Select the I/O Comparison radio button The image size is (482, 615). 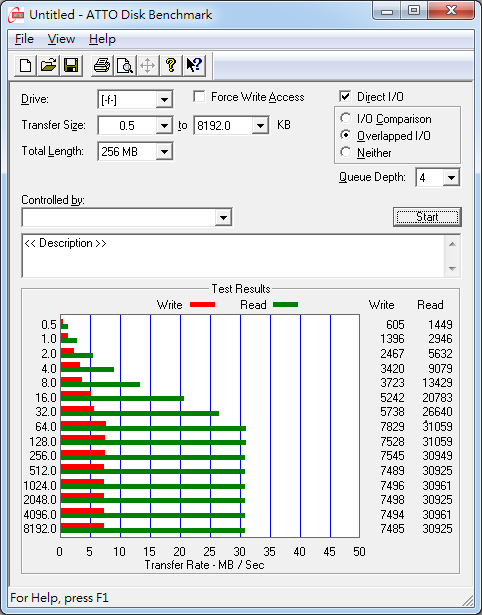pyautogui.click(x=346, y=118)
